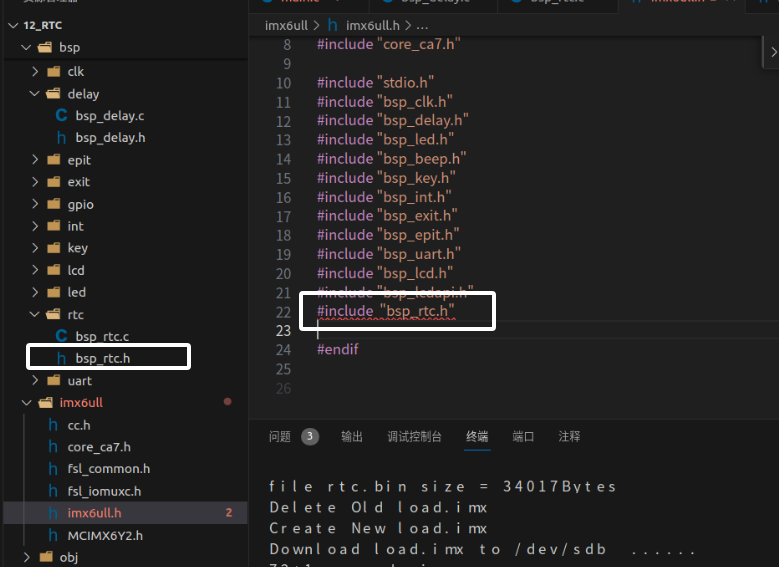Viewport: 779px width, 567px height.
Task: Collapse the 12_RTC root folder
Action: [x=11, y=24]
